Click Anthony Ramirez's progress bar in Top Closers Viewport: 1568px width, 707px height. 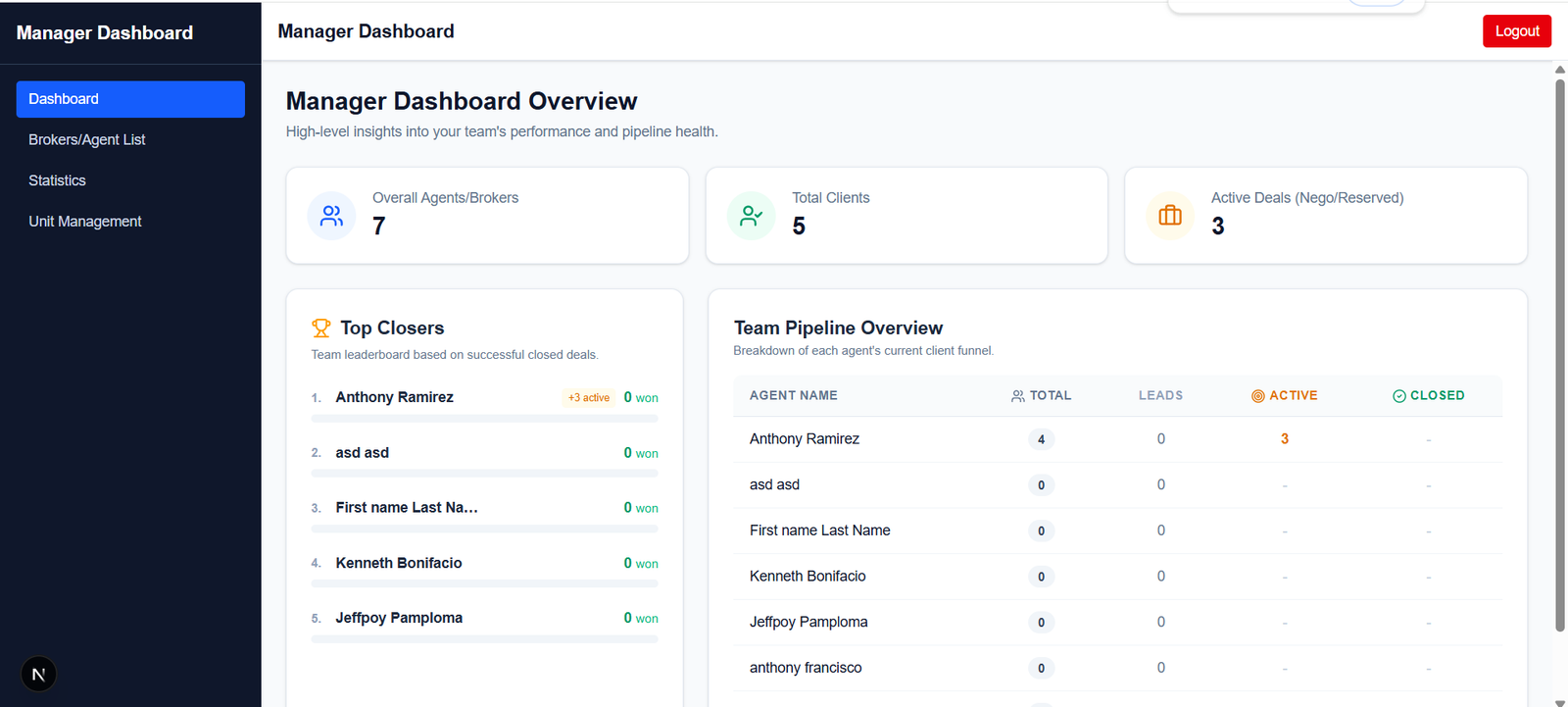[484, 419]
